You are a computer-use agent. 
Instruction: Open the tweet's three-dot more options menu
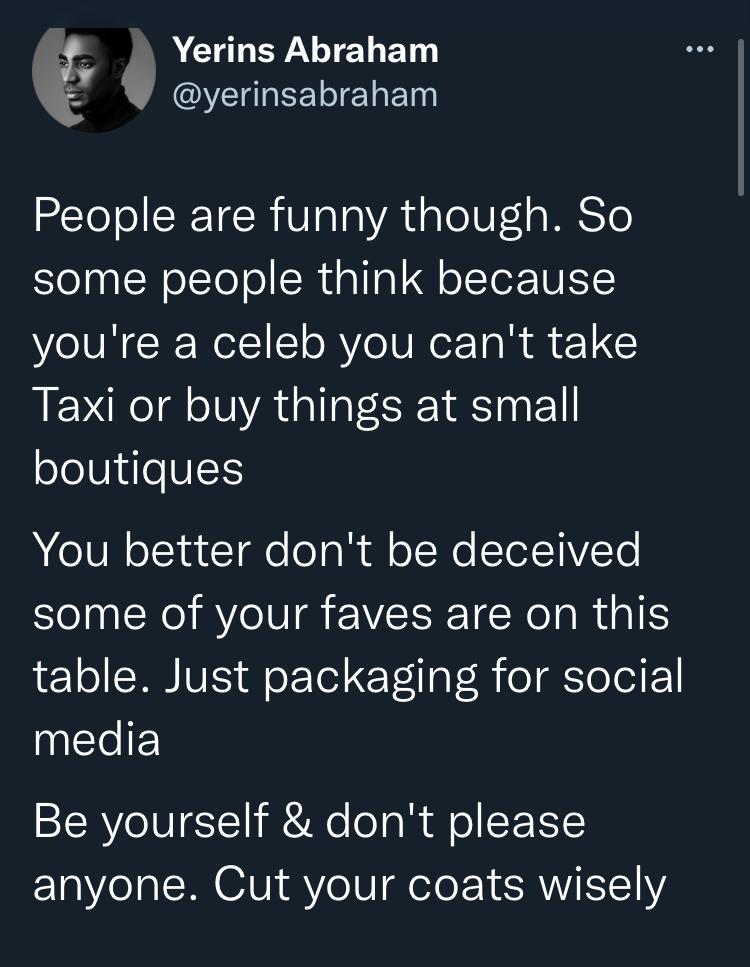[699, 48]
